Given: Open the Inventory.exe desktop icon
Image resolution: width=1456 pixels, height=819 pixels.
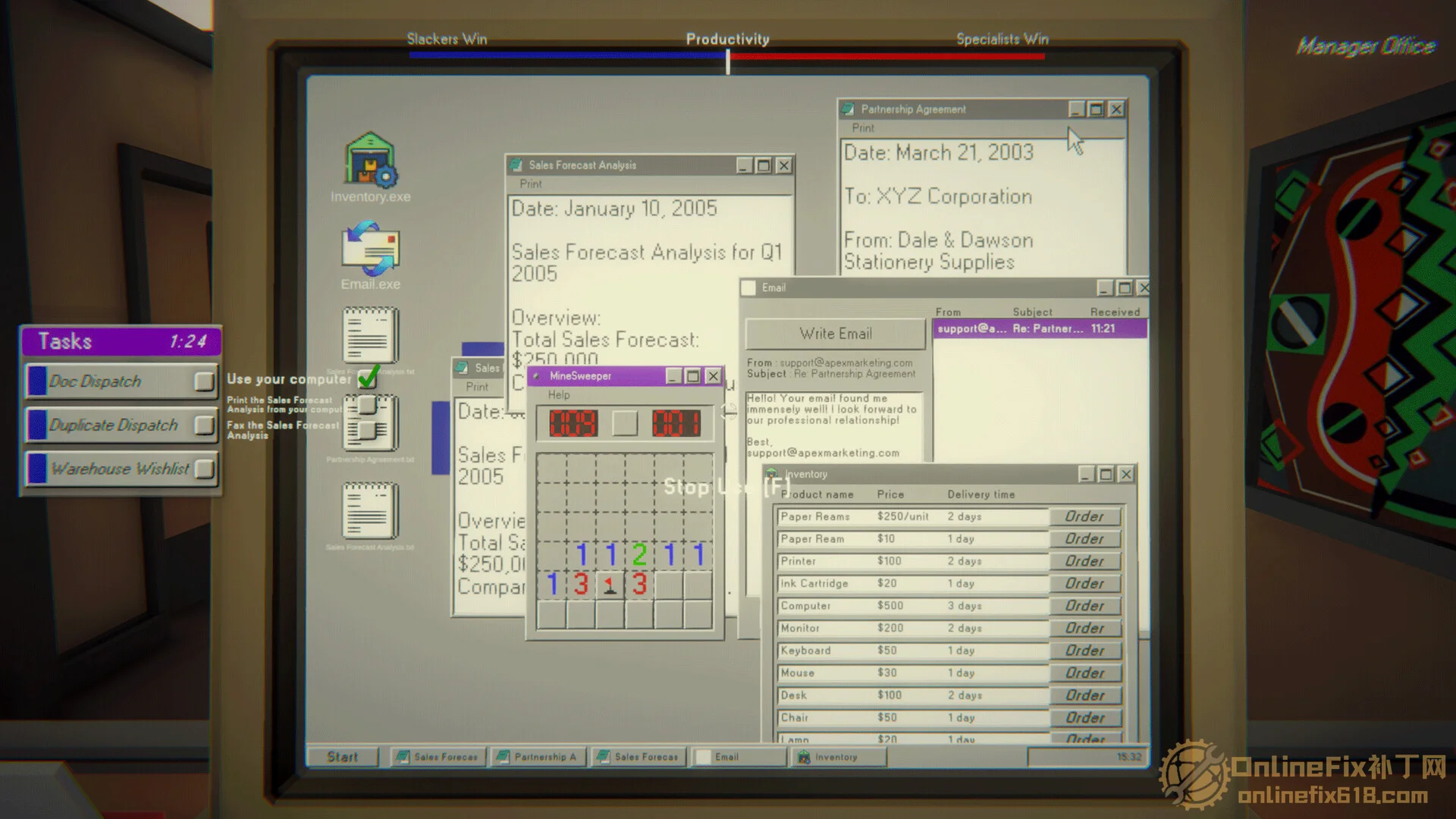Looking at the screenshot, I should click(x=371, y=168).
